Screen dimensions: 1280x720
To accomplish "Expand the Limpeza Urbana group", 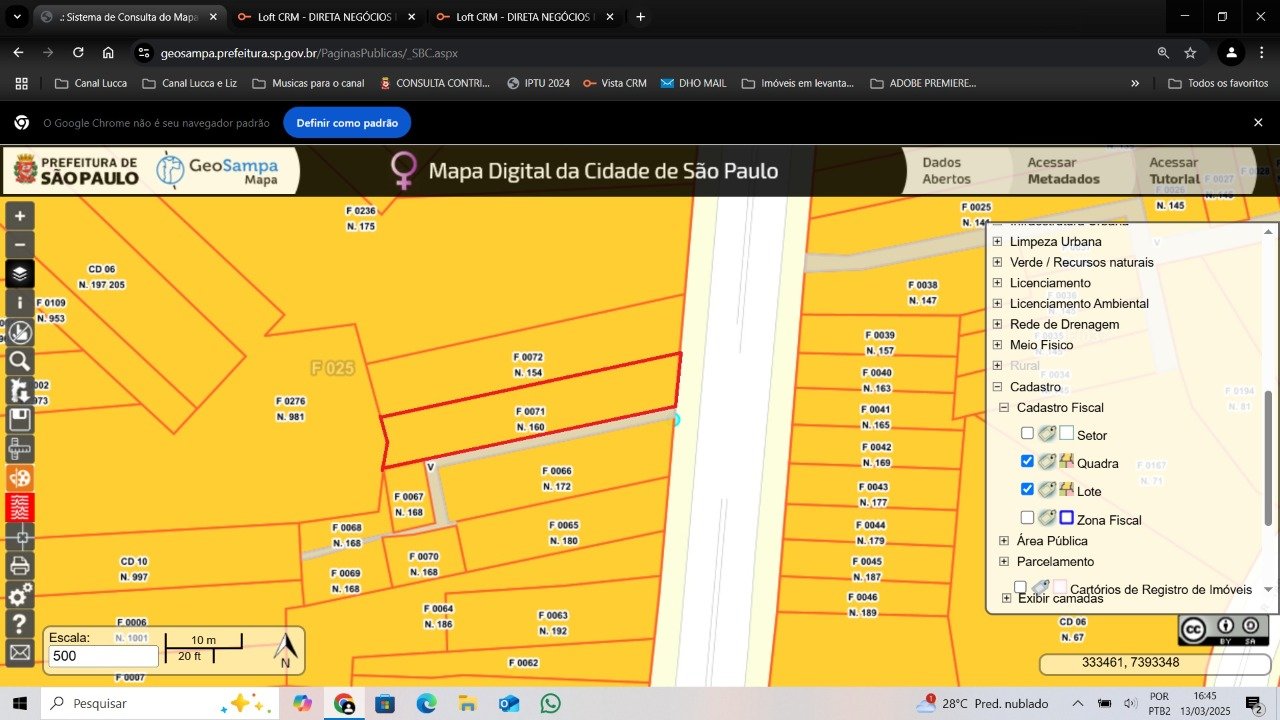I will click(x=997, y=242).
